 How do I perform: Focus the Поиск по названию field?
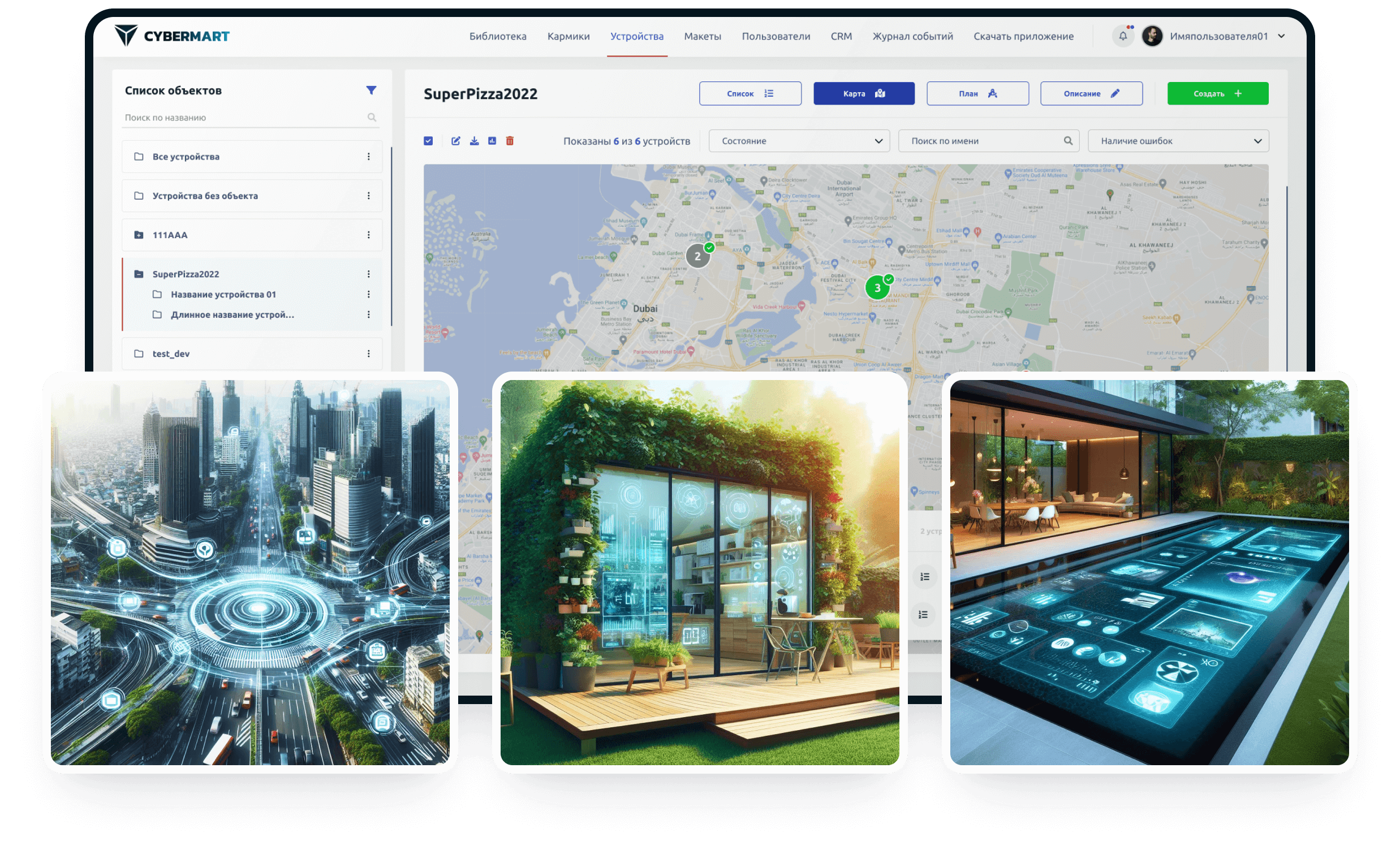click(x=250, y=118)
